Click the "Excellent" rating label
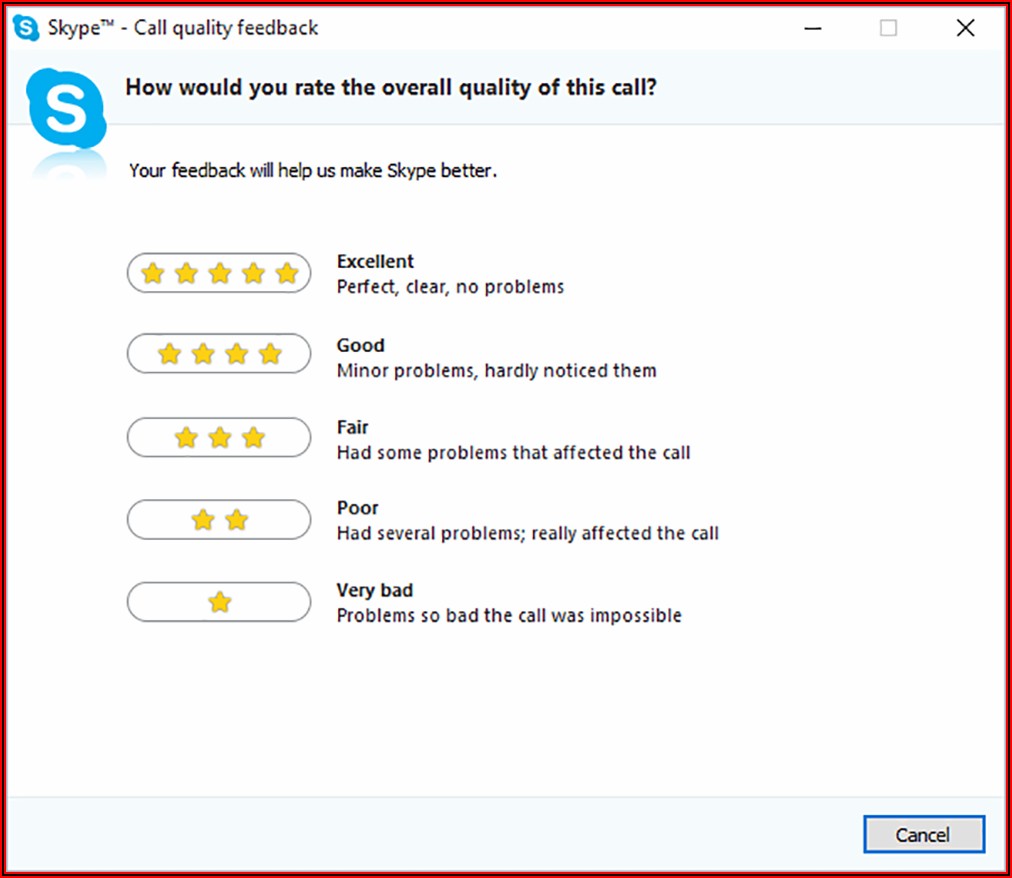This screenshot has width=1012, height=878. tap(375, 261)
